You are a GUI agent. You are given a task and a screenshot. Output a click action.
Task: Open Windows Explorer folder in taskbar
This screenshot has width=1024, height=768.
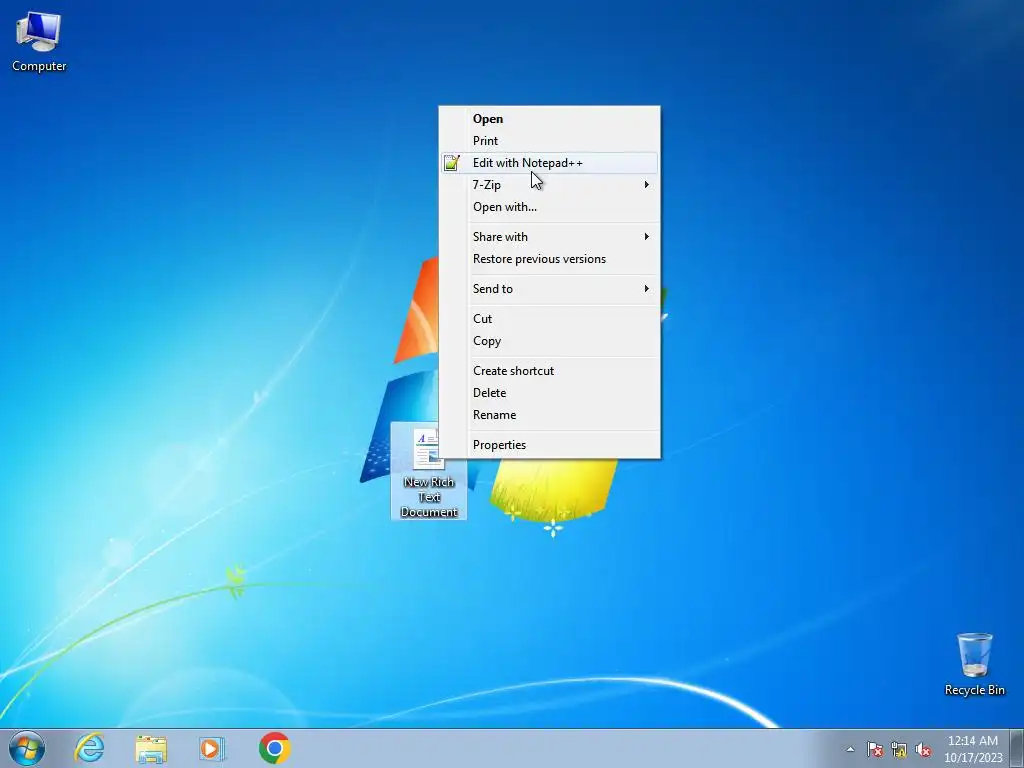coord(151,748)
